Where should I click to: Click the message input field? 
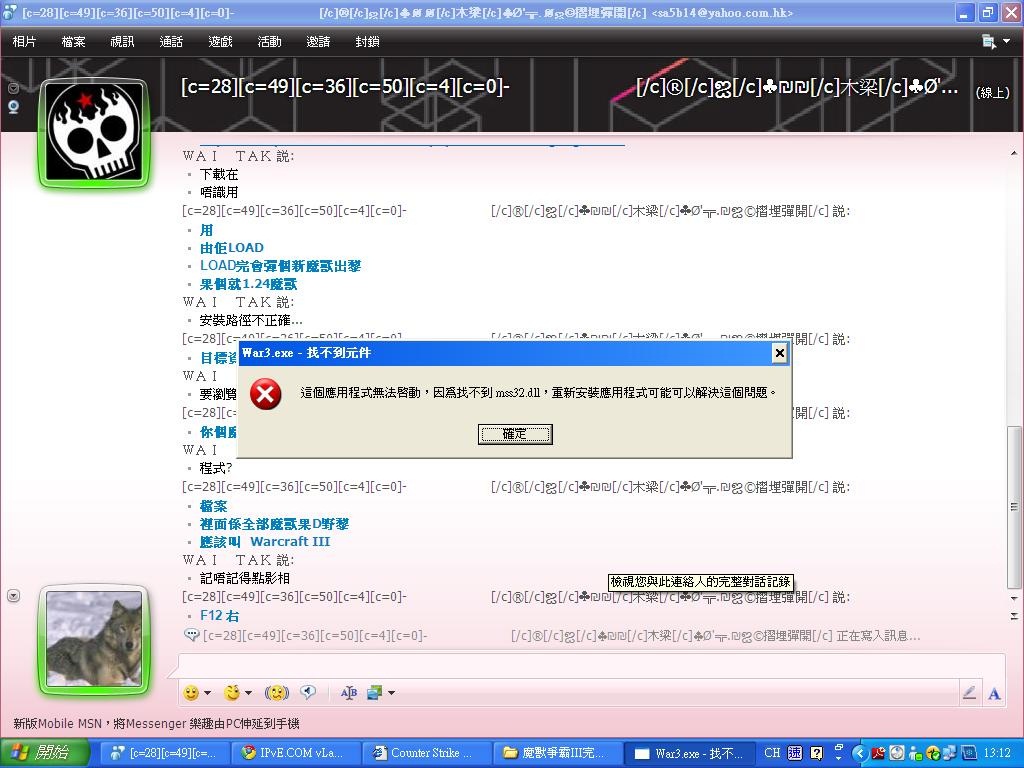click(590, 666)
